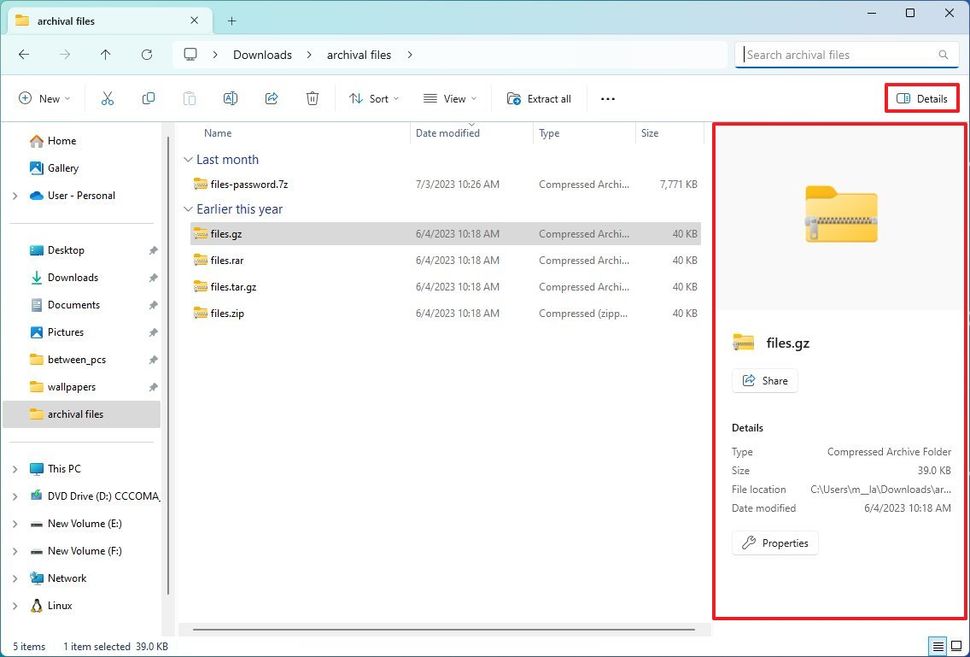This screenshot has width=970, height=657.
Task: Navigate up one folder level
Action: pyautogui.click(x=105, y=55)
